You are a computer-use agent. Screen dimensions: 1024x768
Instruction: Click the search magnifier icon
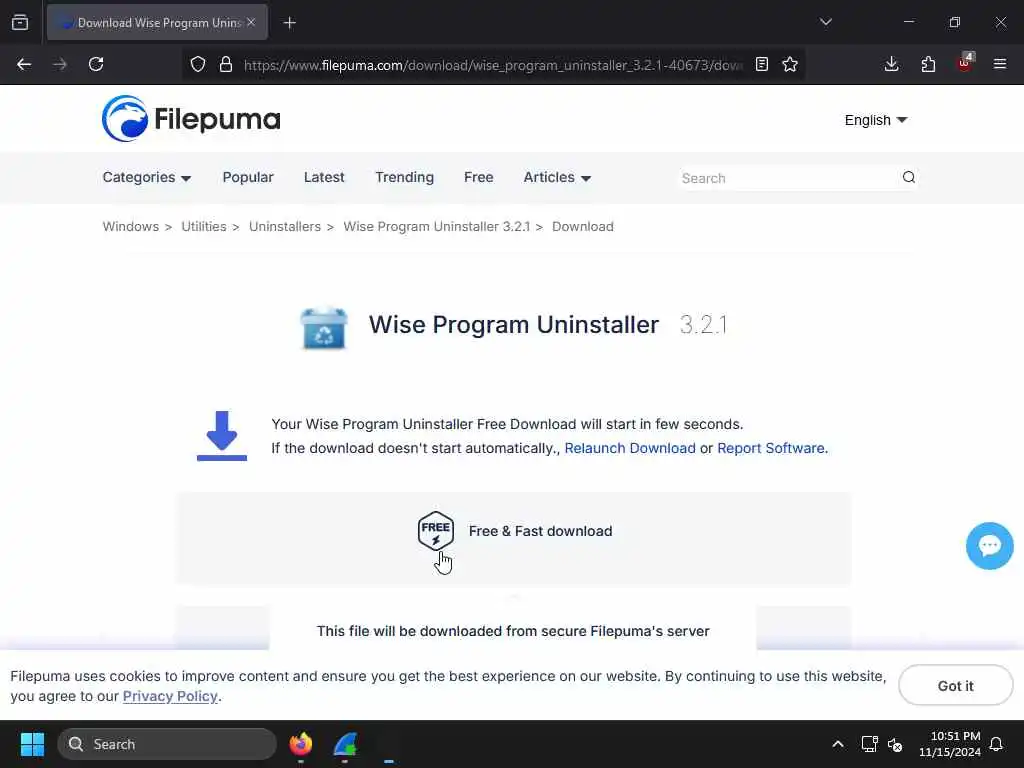pyautogui.click(x=908, y=177)
